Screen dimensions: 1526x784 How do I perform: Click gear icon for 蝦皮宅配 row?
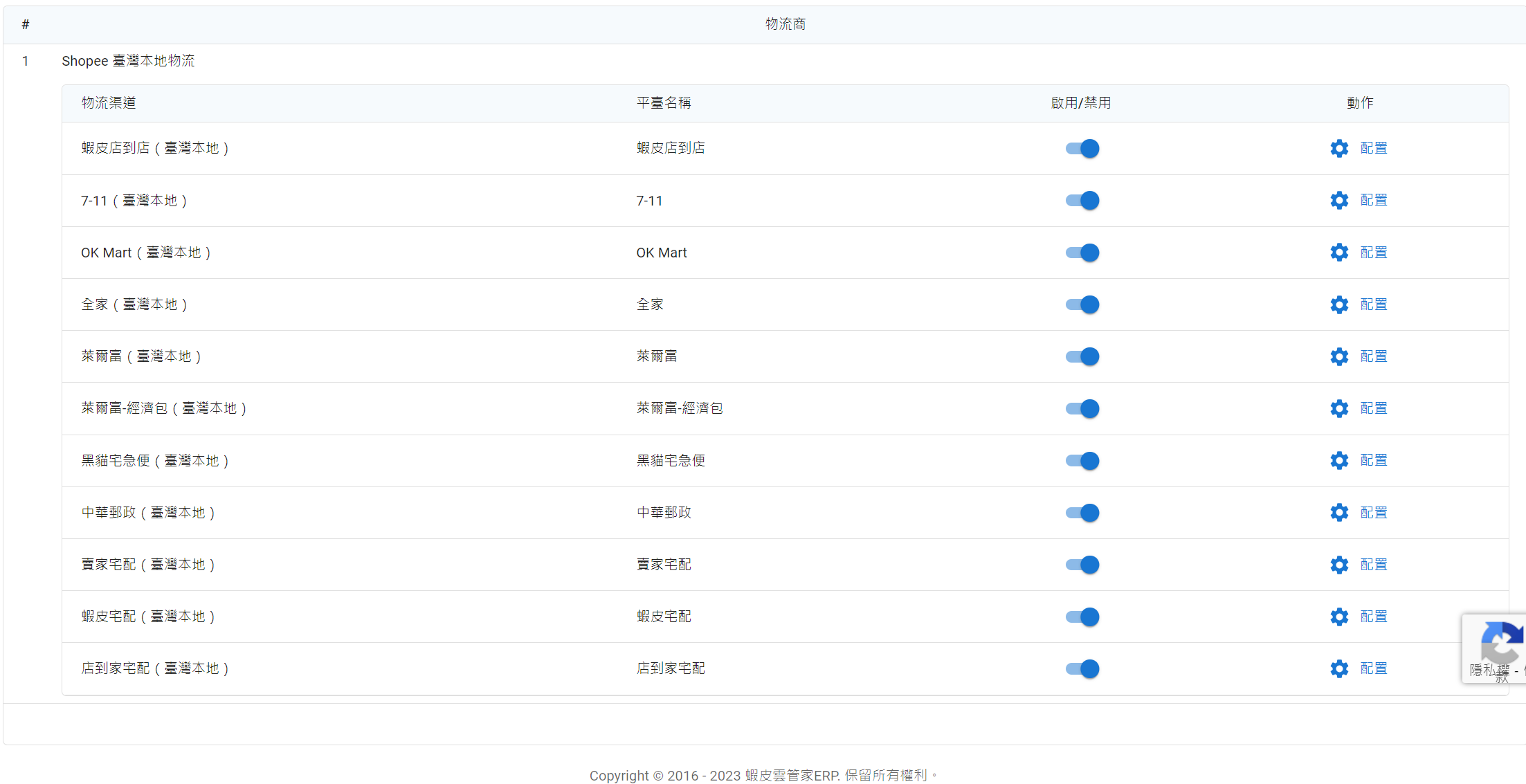(x=1339, y=617)
